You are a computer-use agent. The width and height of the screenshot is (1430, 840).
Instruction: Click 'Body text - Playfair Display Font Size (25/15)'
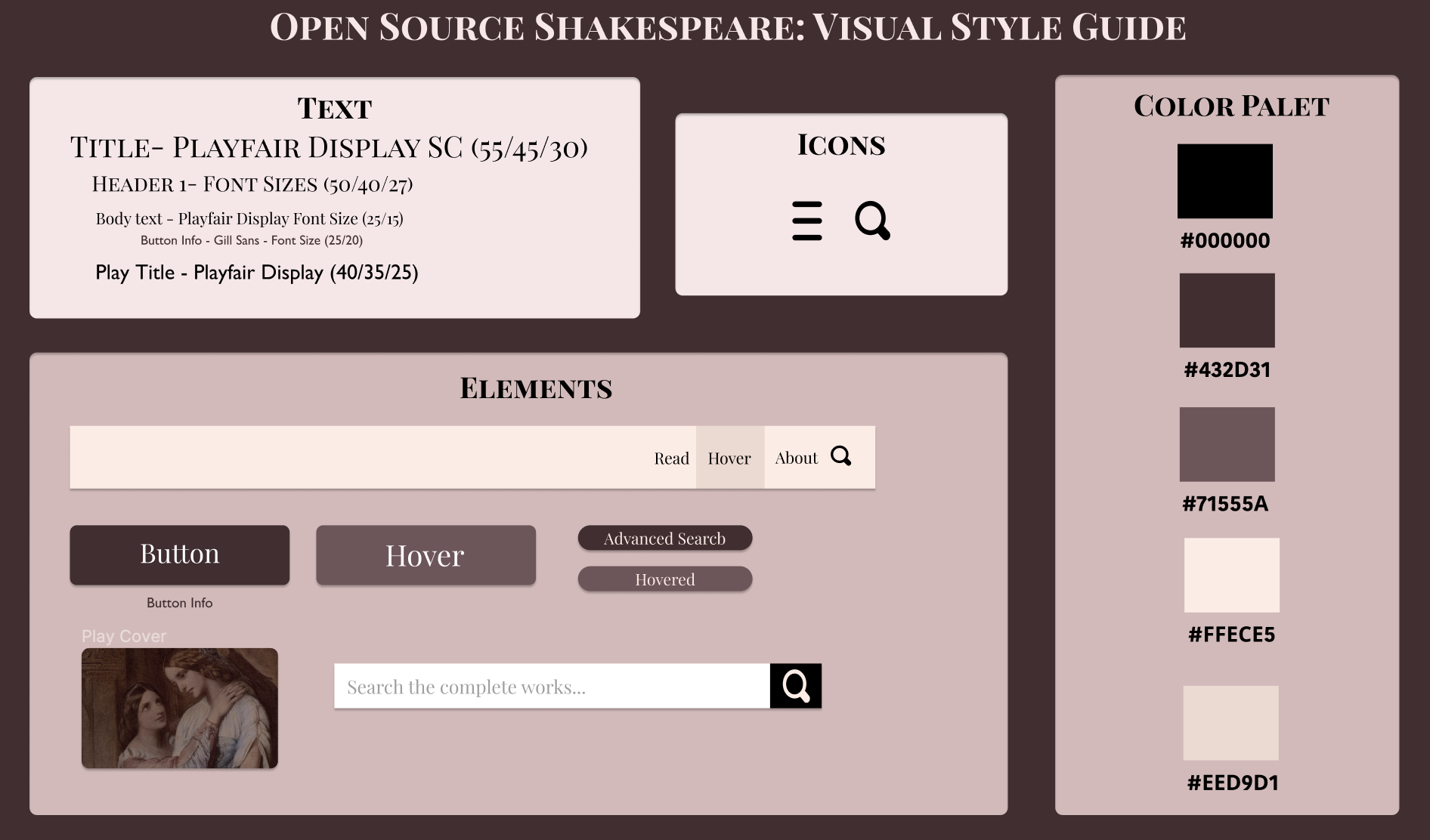point(249,219)
